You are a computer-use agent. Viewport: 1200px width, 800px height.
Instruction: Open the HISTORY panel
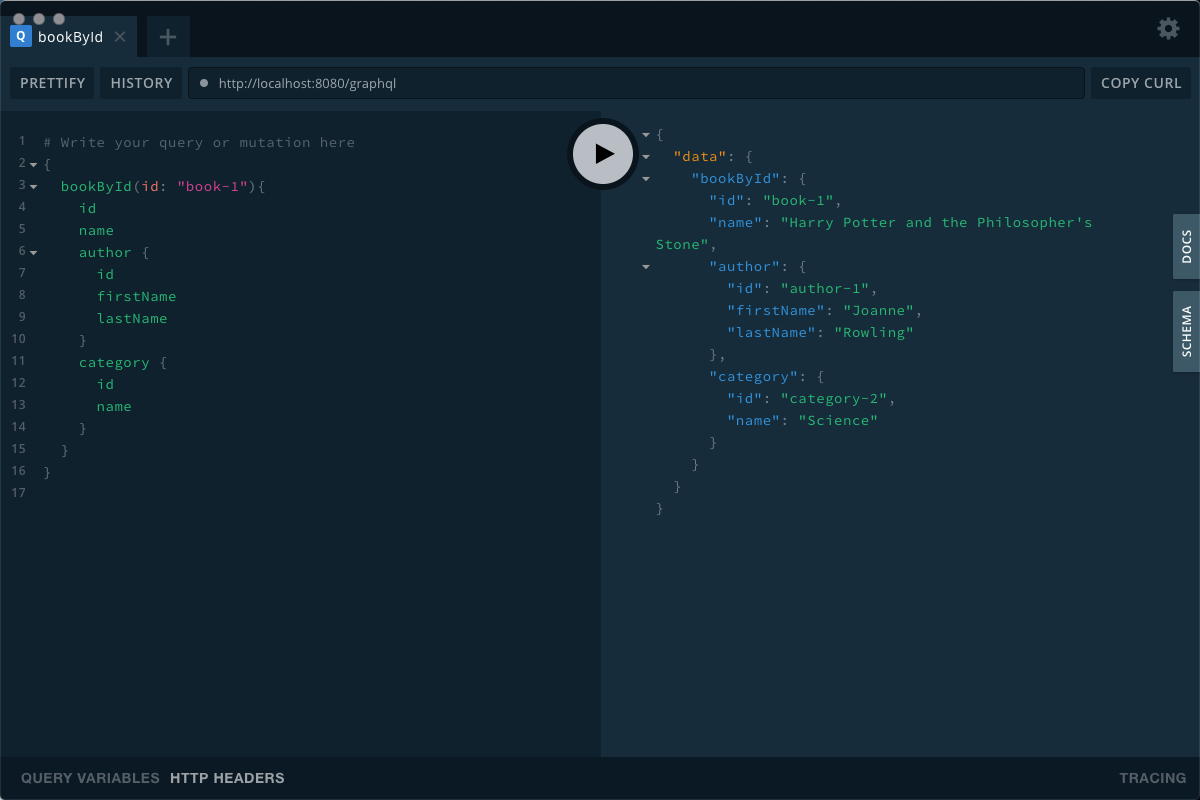pyautogui.click(x=141, y=83)
